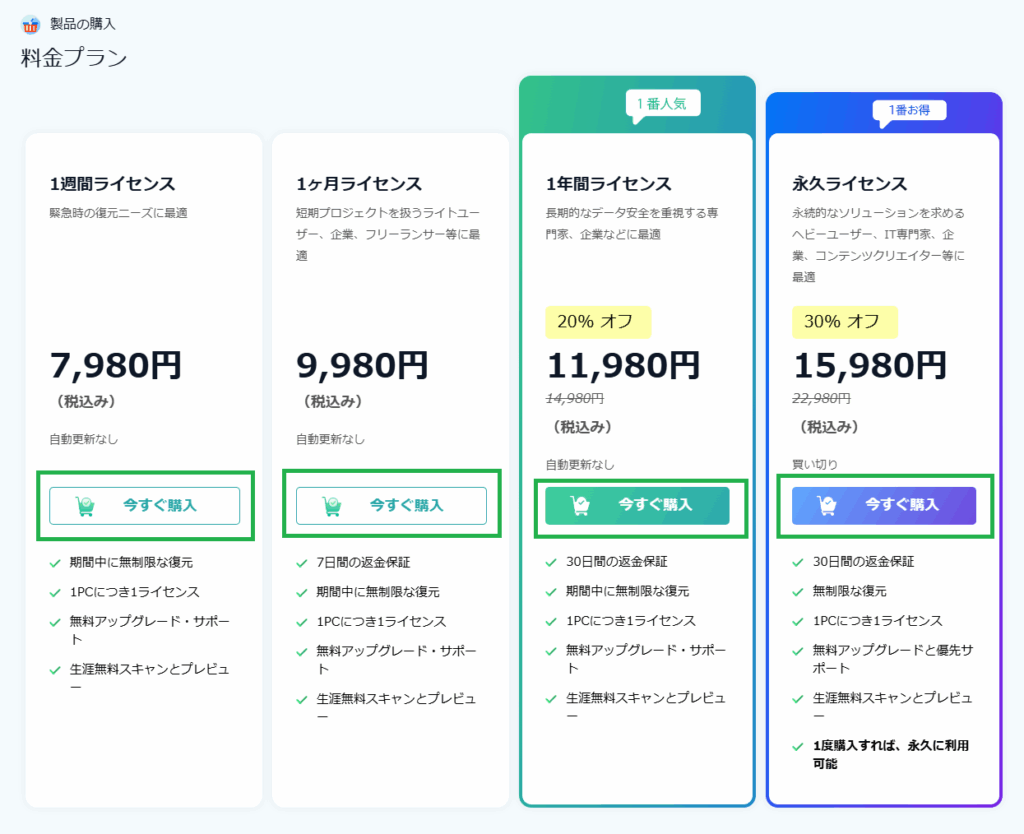Click 今すぐ購入 for the 1ヶ月ライセンス plan
Screen dimensions: 1024x834
[x=390, y=506]
